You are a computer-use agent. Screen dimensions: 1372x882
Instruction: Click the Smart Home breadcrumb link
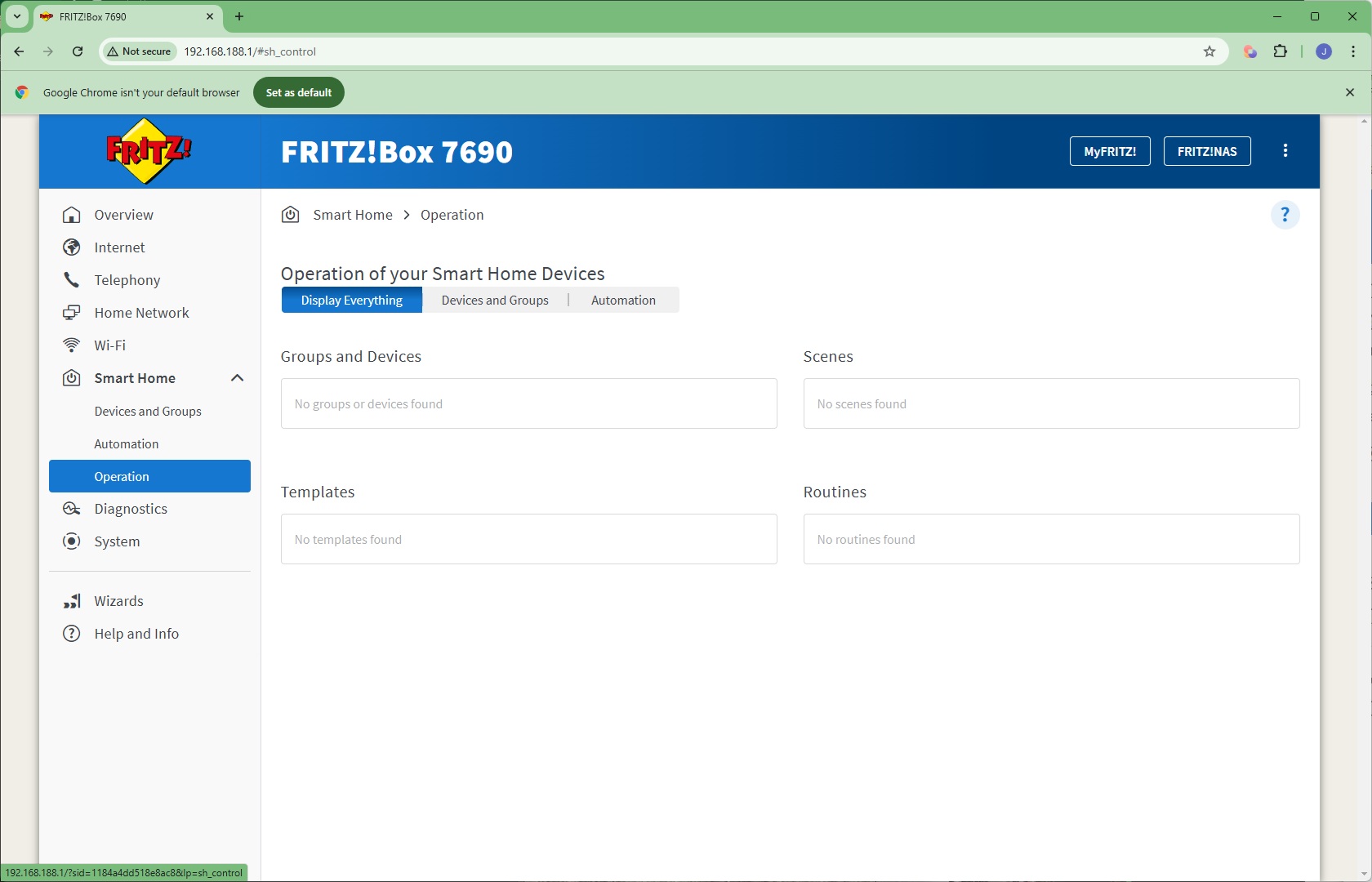pos(353,215)
